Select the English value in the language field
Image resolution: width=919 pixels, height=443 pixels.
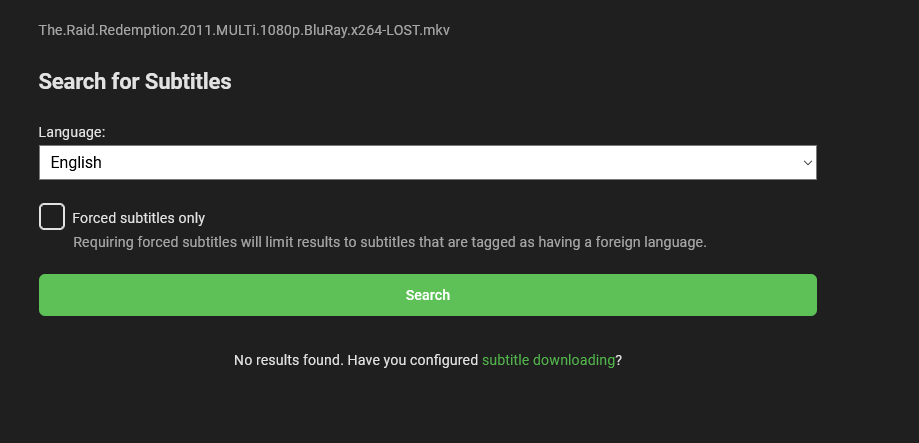click(77, 162)
